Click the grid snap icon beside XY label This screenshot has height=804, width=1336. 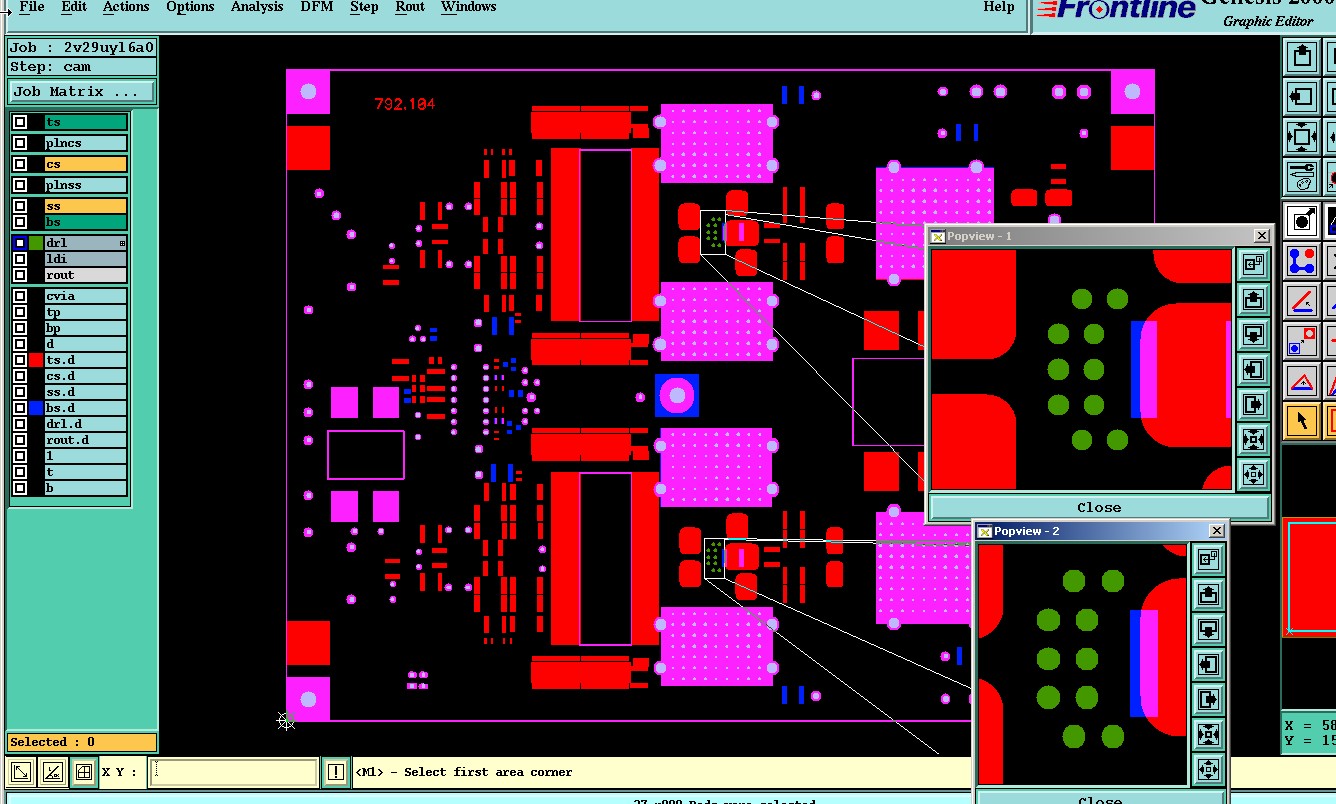tap(84, 772)
